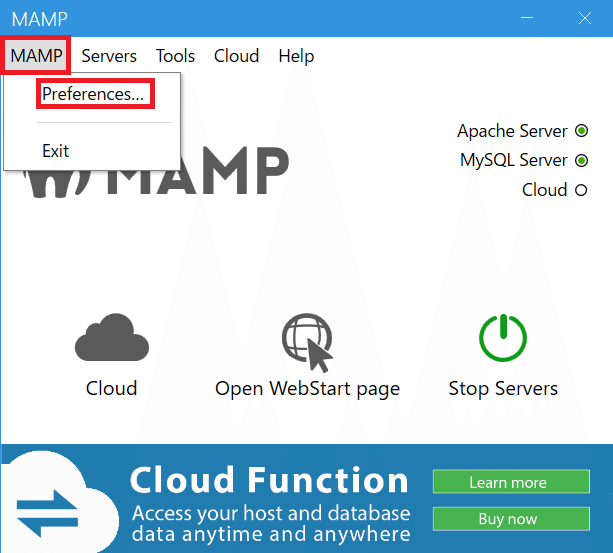The image size is (613, 553).
Task: Click the MySQL Server status indicator
Action: click(581, 160)
